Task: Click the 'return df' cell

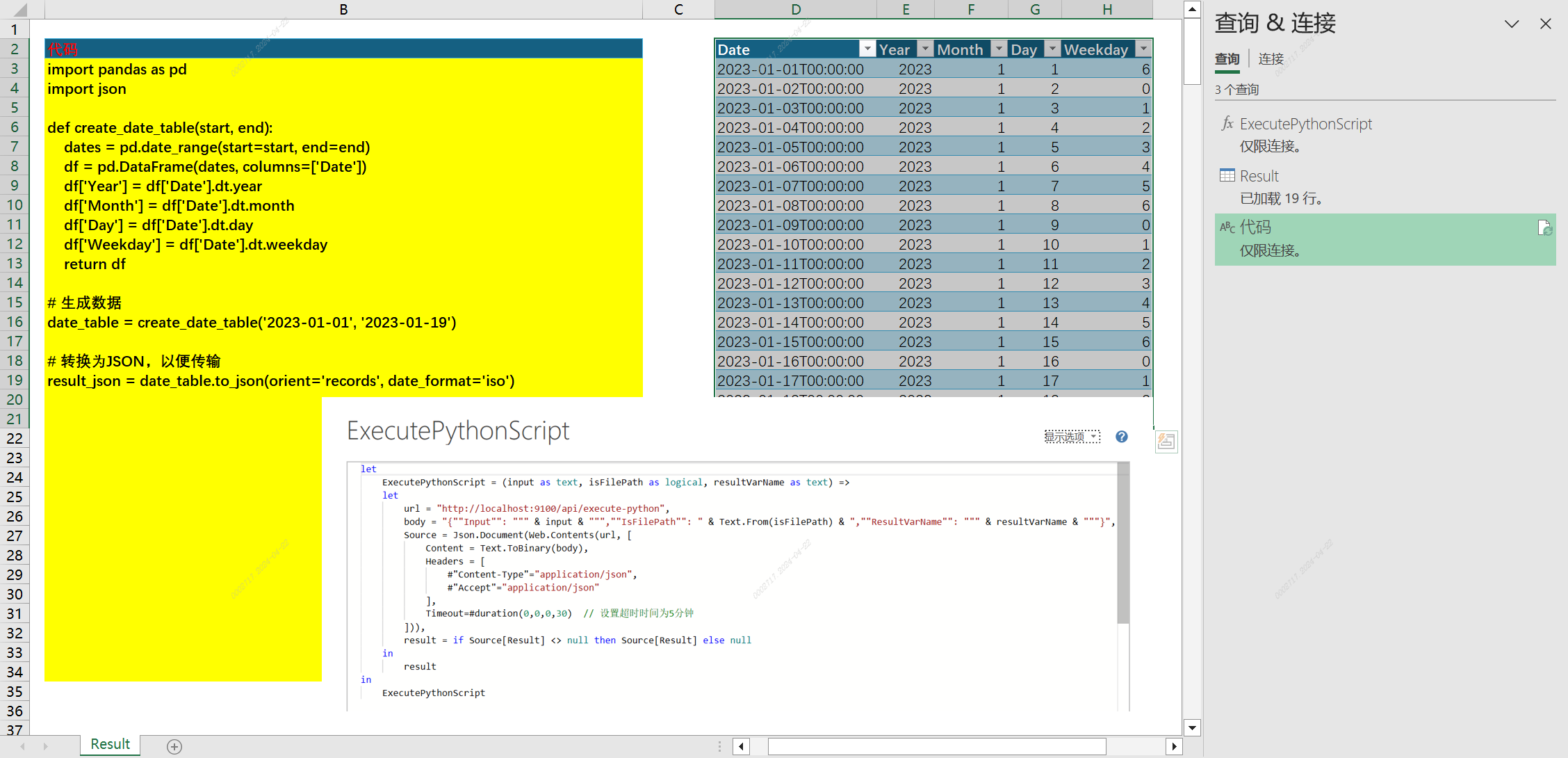Action: click(x=343, y=264)
